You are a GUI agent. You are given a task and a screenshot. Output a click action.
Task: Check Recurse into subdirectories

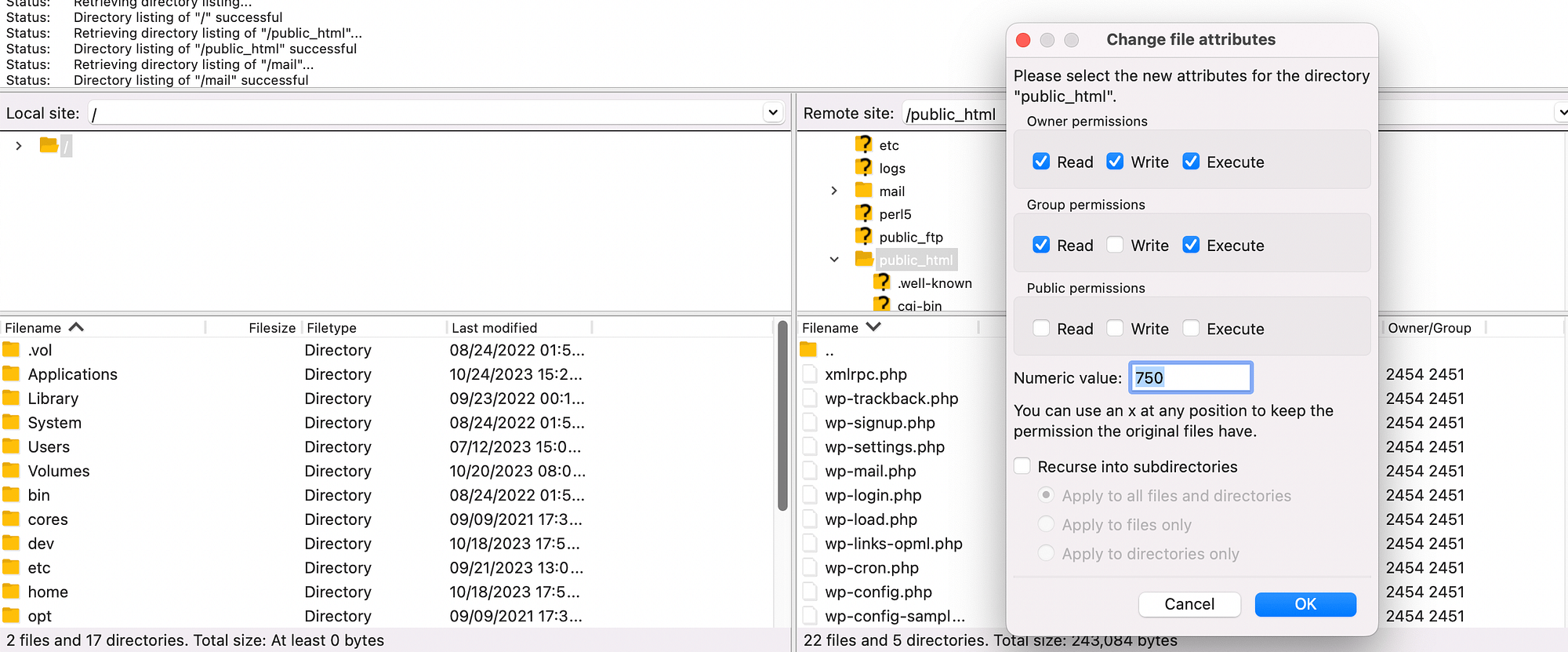click(1022, 467)
